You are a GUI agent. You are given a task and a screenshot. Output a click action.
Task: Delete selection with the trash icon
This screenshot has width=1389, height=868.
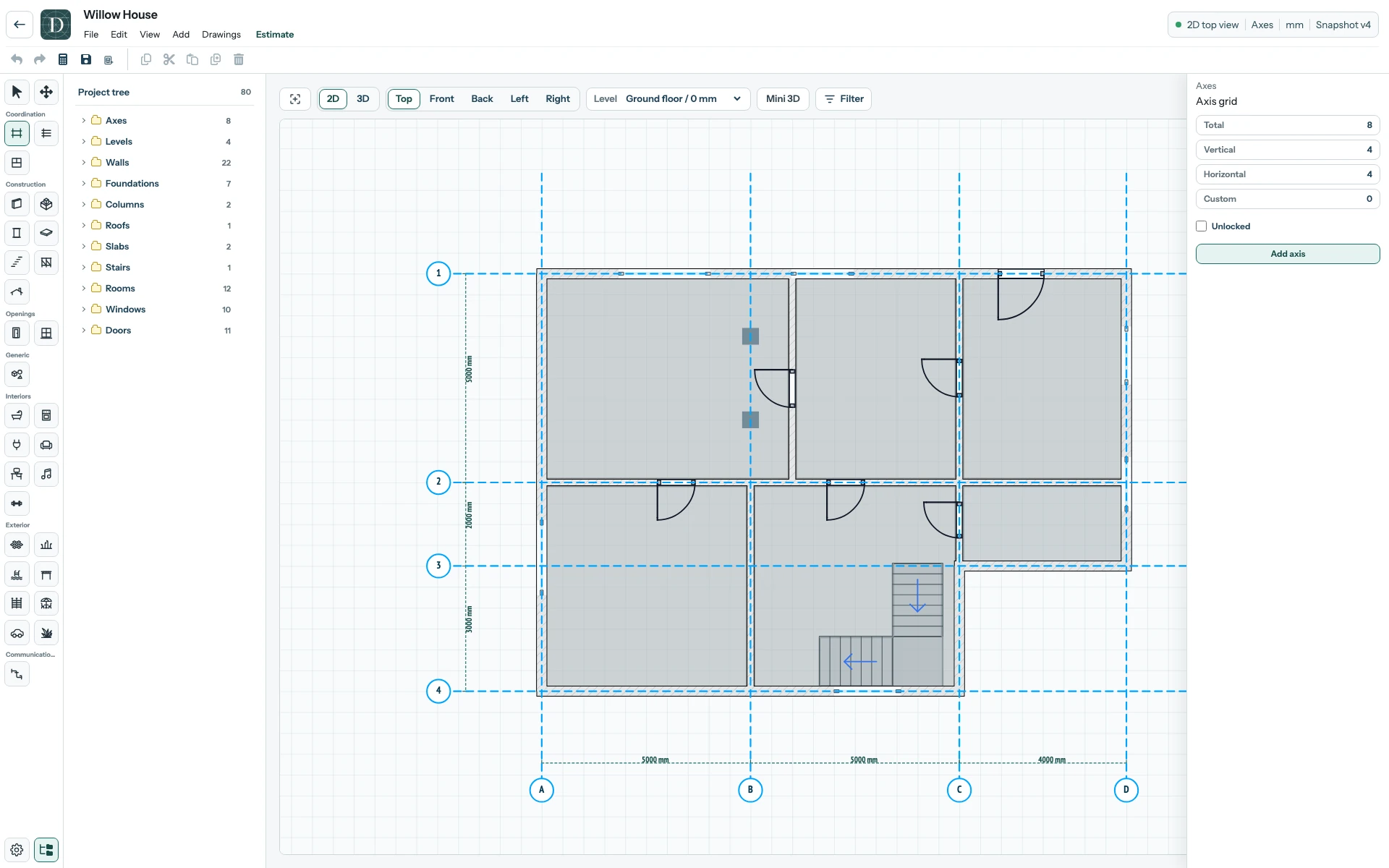239,59
